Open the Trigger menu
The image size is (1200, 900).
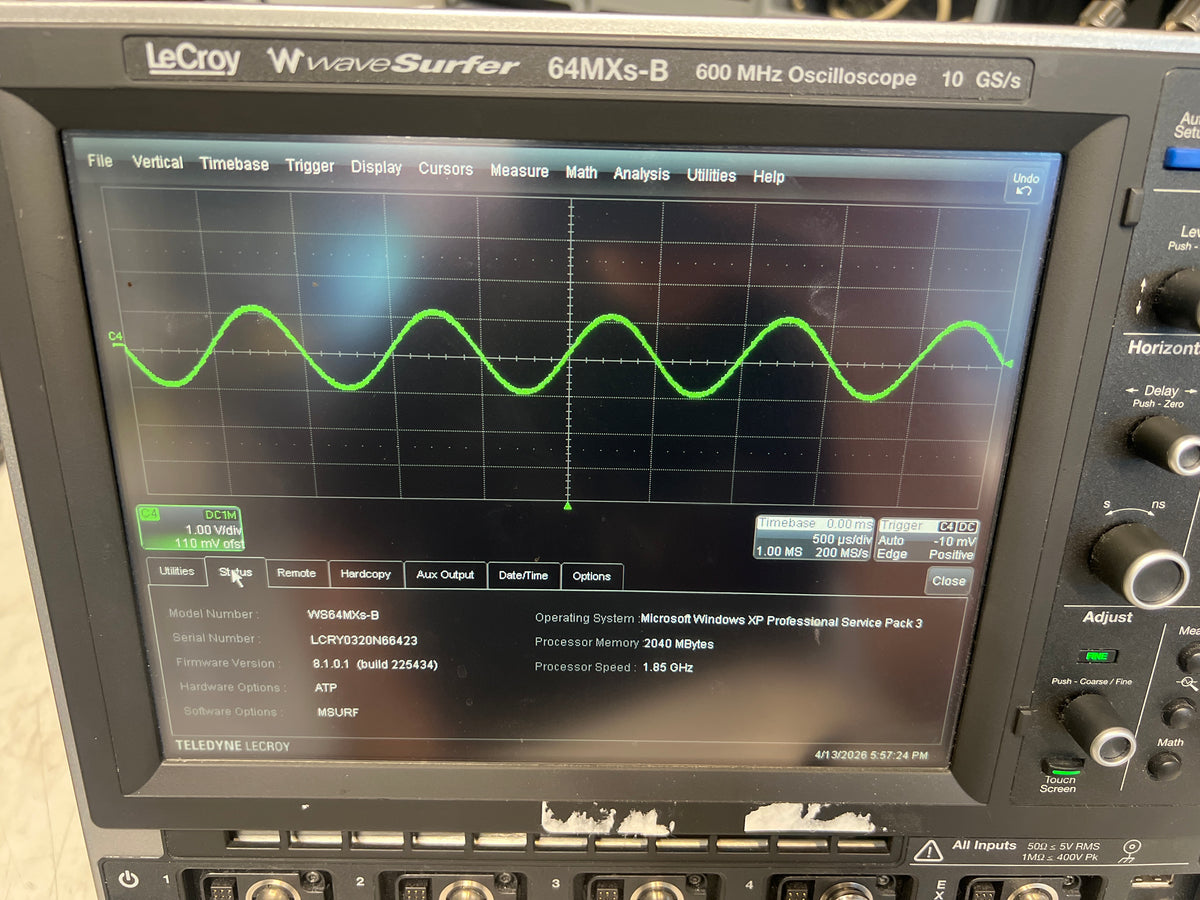pos(310,166)
